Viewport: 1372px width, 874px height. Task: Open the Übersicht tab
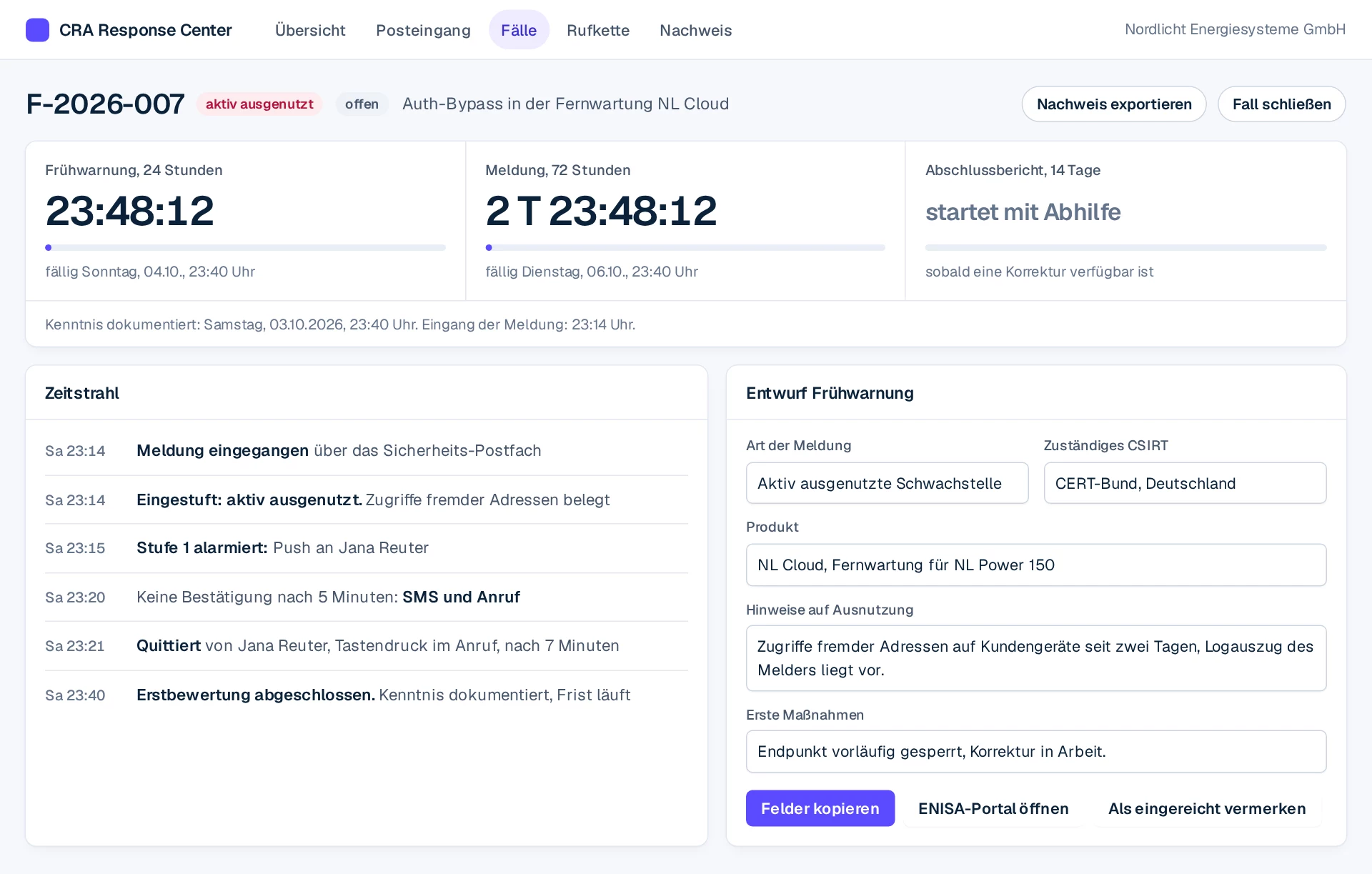pyautogui.click(x=310, y=30)
